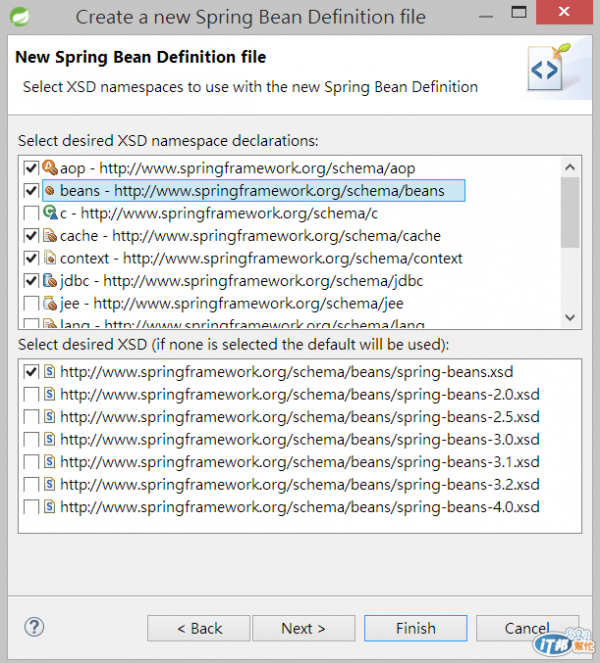Click Finish to create the file

click(416, 628)
